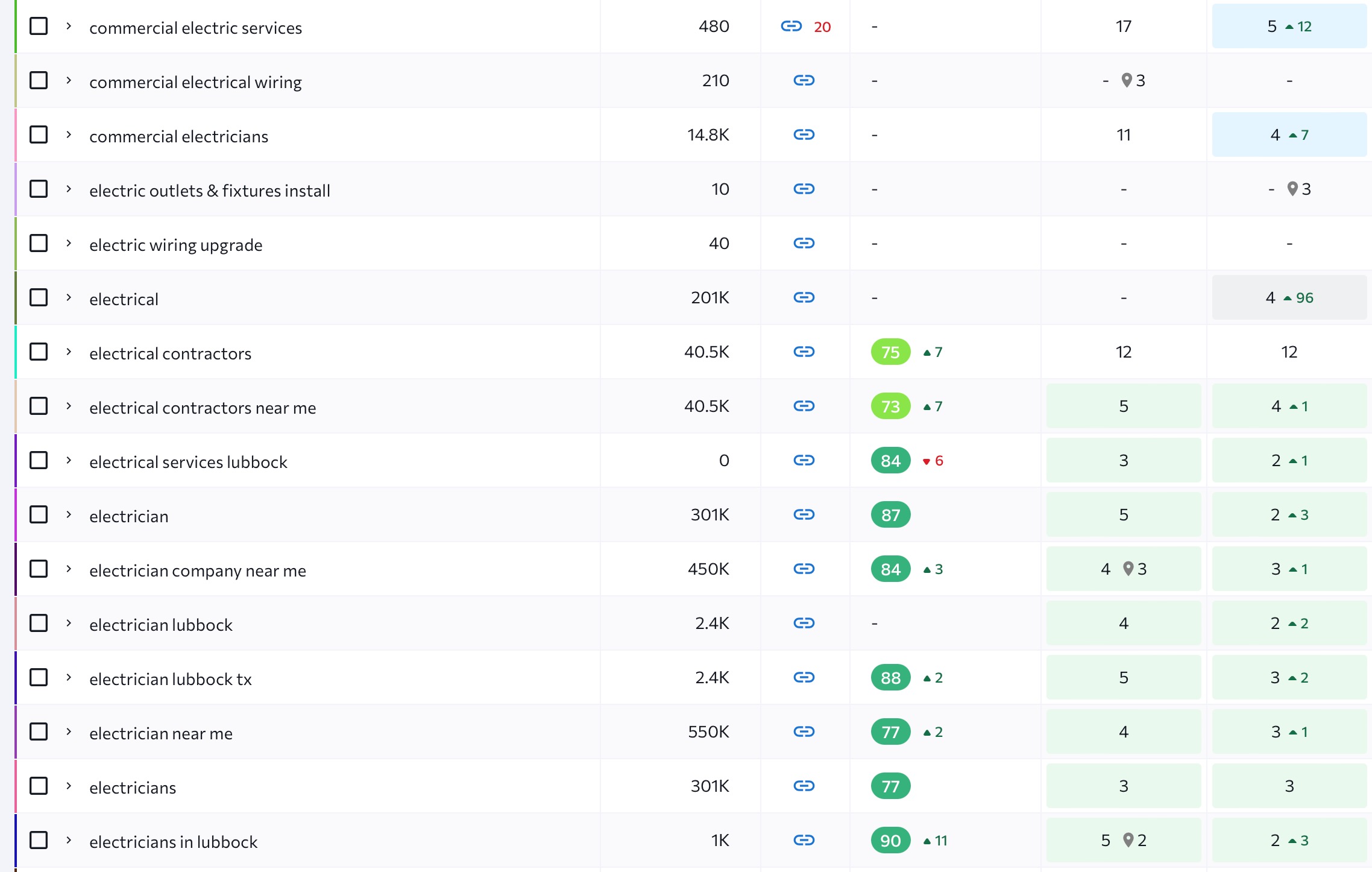Click the location pin for "electricians in lubbock"
The image size is (1372, 872).
point(1130,839)
